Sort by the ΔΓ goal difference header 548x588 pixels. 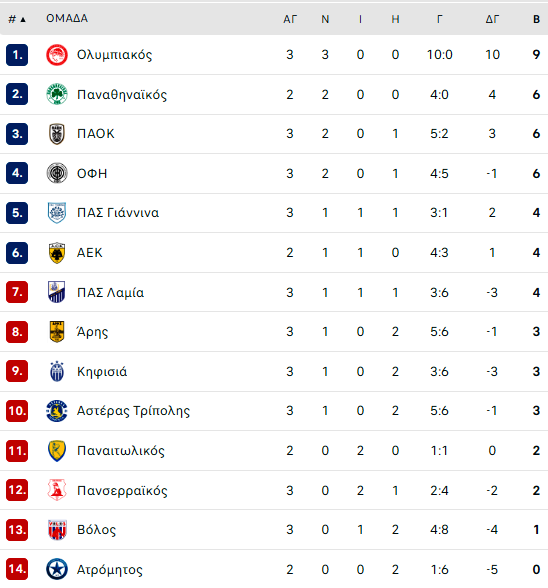click(x=492, y=19)
